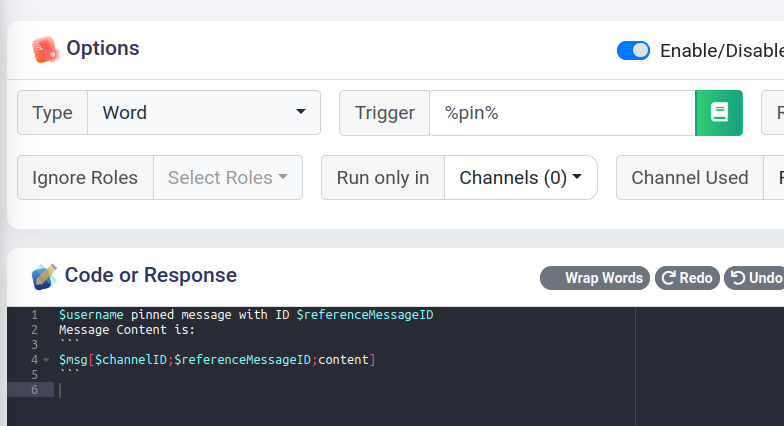
Task: Click the Undo button
Action: (x=756, y=278)
